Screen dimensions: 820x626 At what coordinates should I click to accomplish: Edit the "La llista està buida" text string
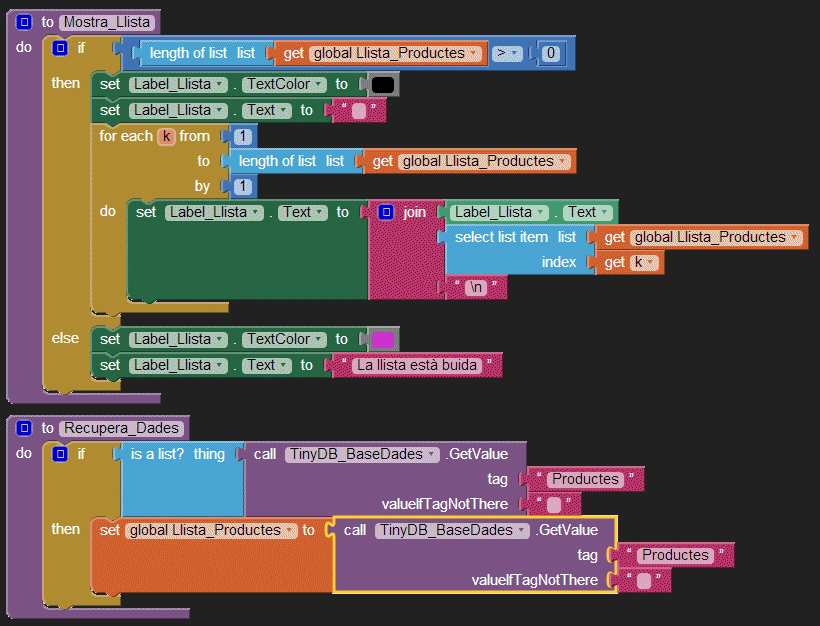[419, 365]
